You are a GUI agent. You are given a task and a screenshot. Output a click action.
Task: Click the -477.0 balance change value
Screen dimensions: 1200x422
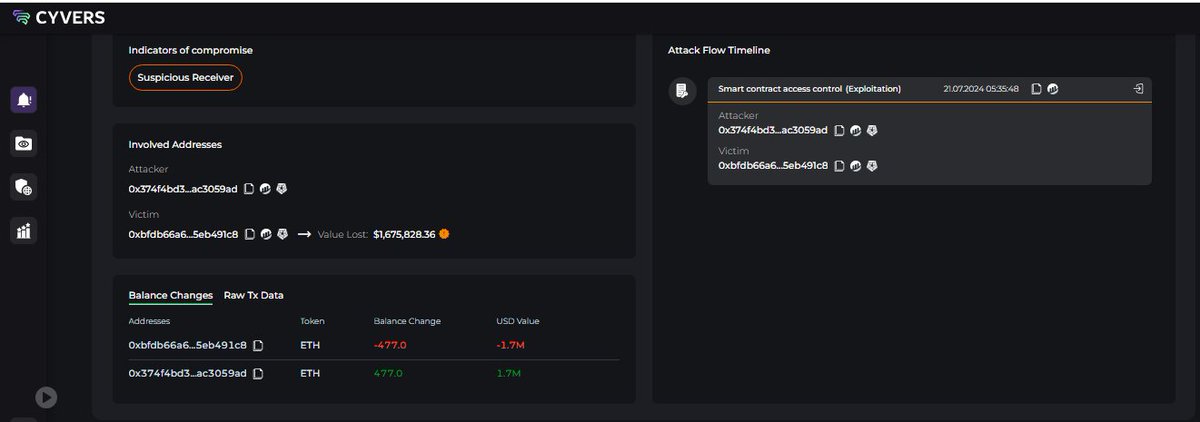390,345
